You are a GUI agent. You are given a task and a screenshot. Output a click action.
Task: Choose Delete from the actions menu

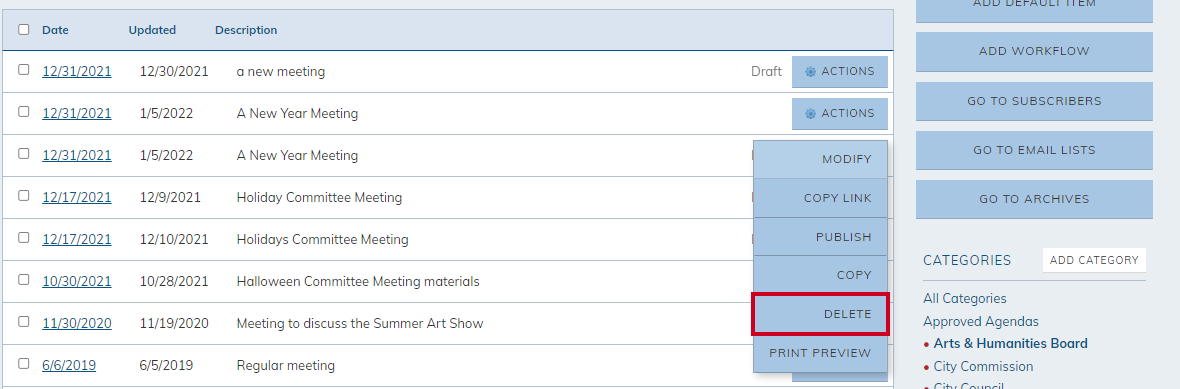(820, 314)
